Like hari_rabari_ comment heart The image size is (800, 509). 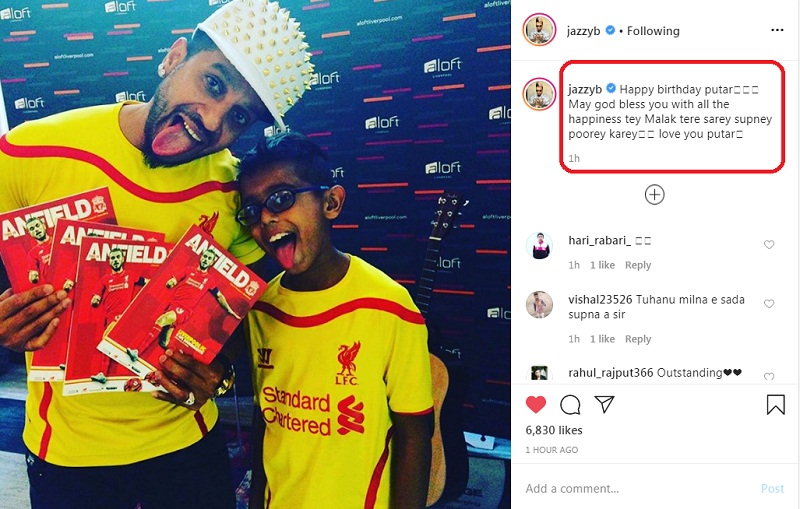769,245
